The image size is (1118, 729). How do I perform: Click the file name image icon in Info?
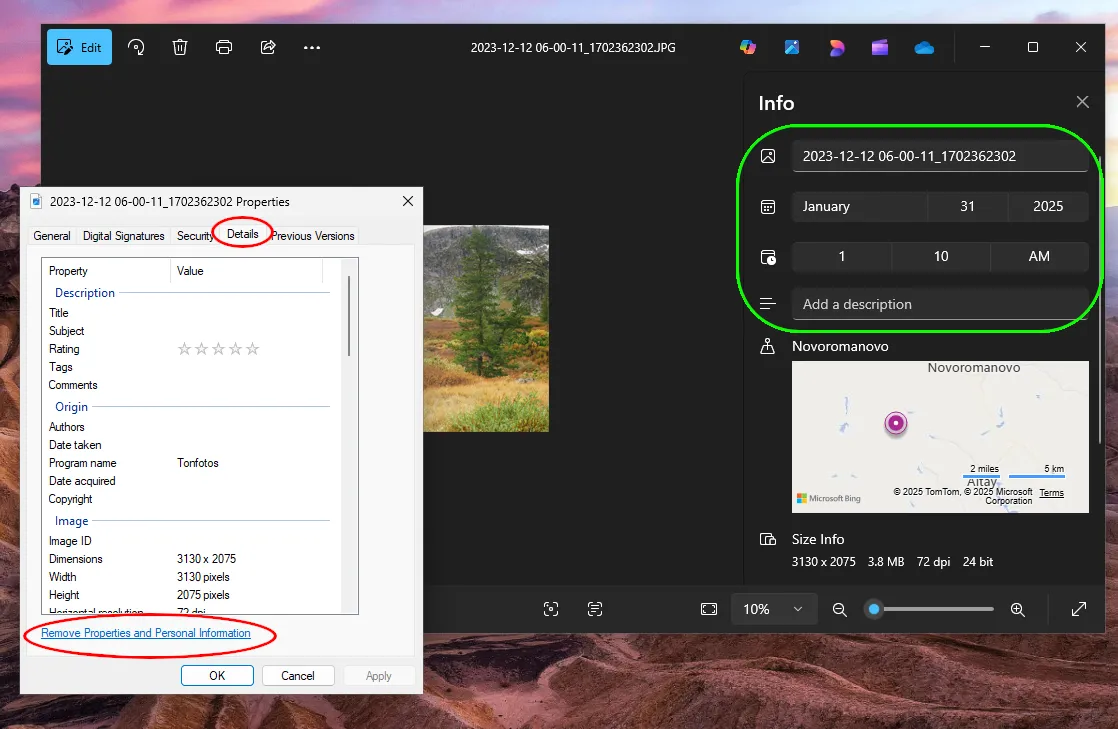pos(768,156)
